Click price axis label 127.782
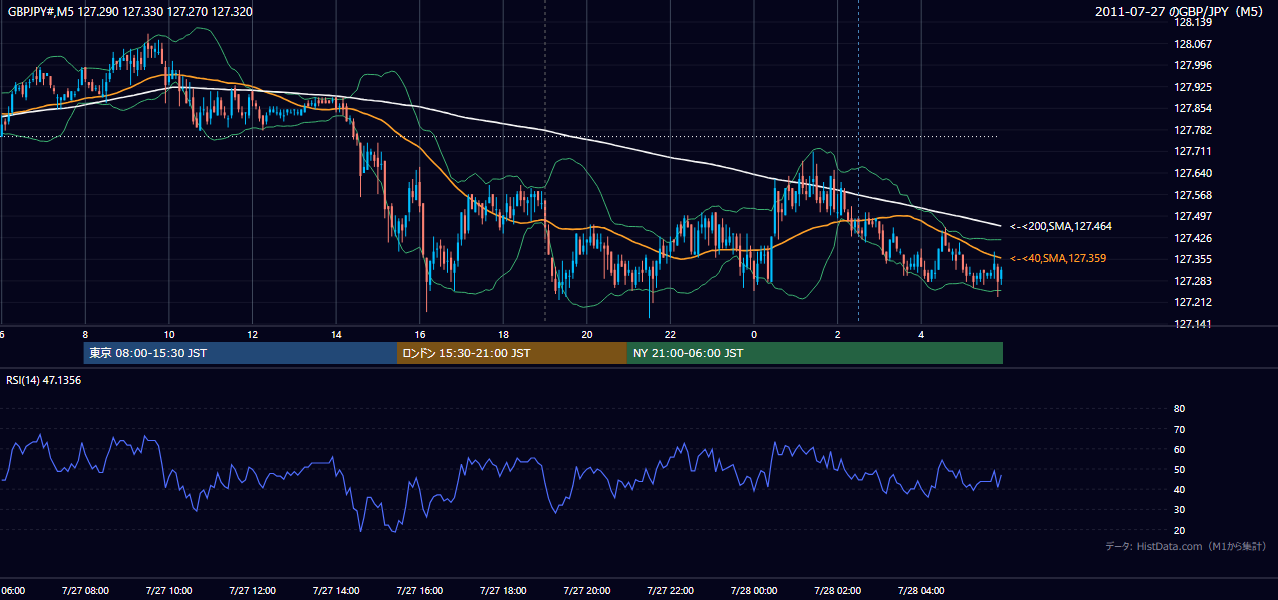 coord(1192,130)
